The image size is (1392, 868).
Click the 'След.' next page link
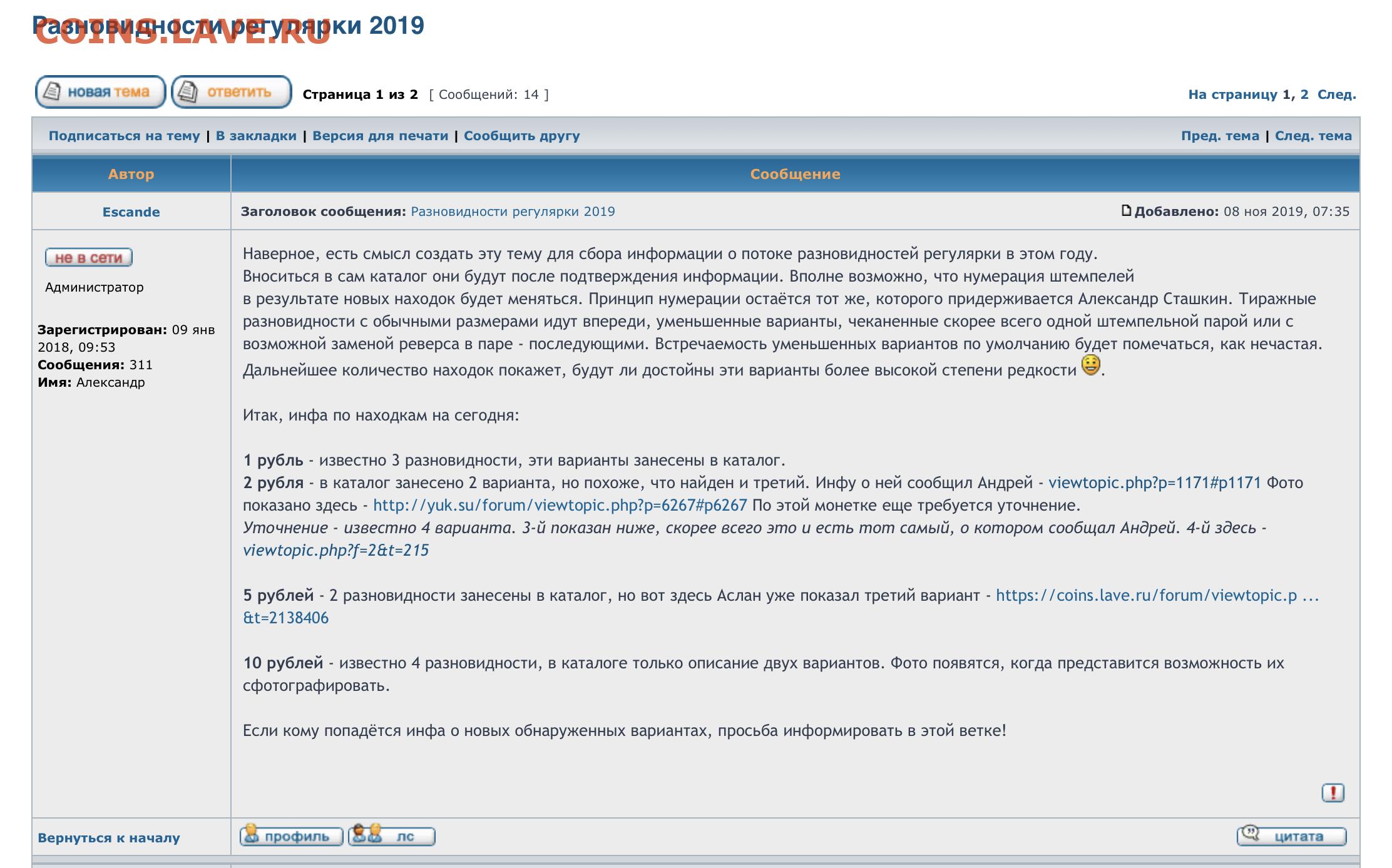tap(1337, 94)
